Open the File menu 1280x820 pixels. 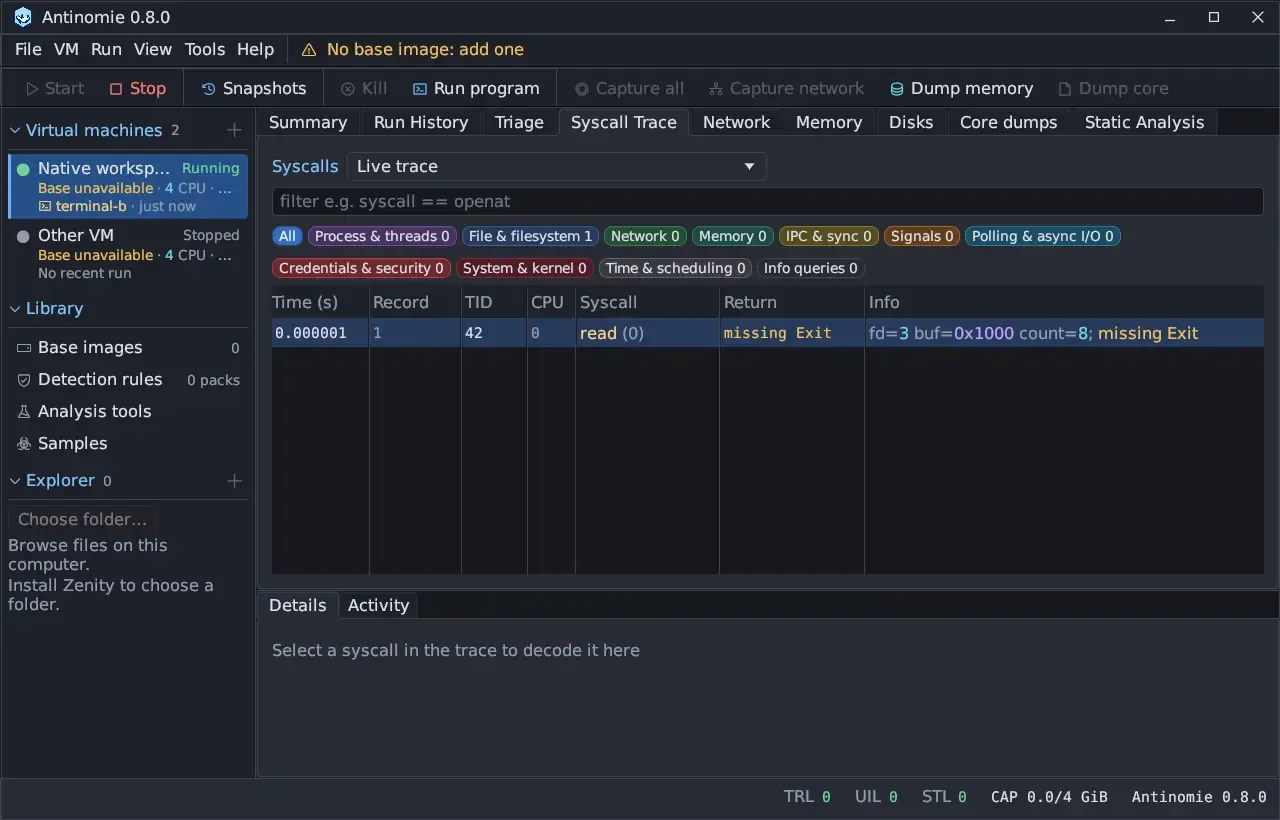pyautogui.click(x=28, y=50)
